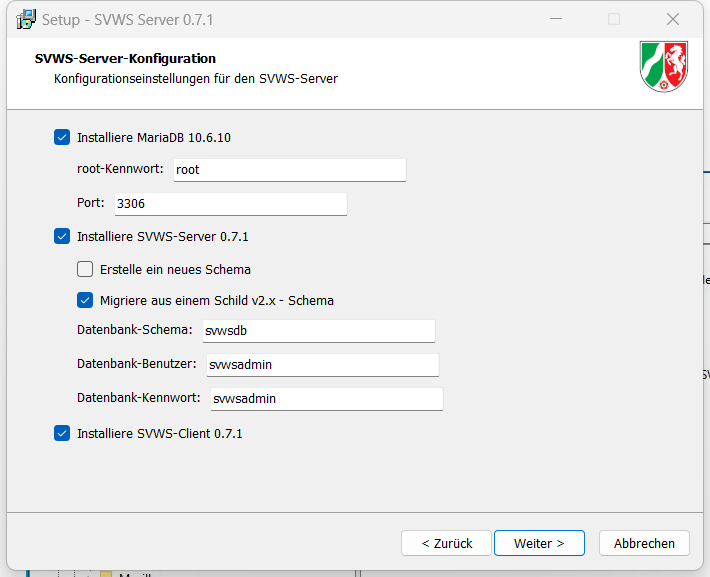710x577 pixels.
Task: Click the setup installer icon in title bar
Action: [26, 19]
